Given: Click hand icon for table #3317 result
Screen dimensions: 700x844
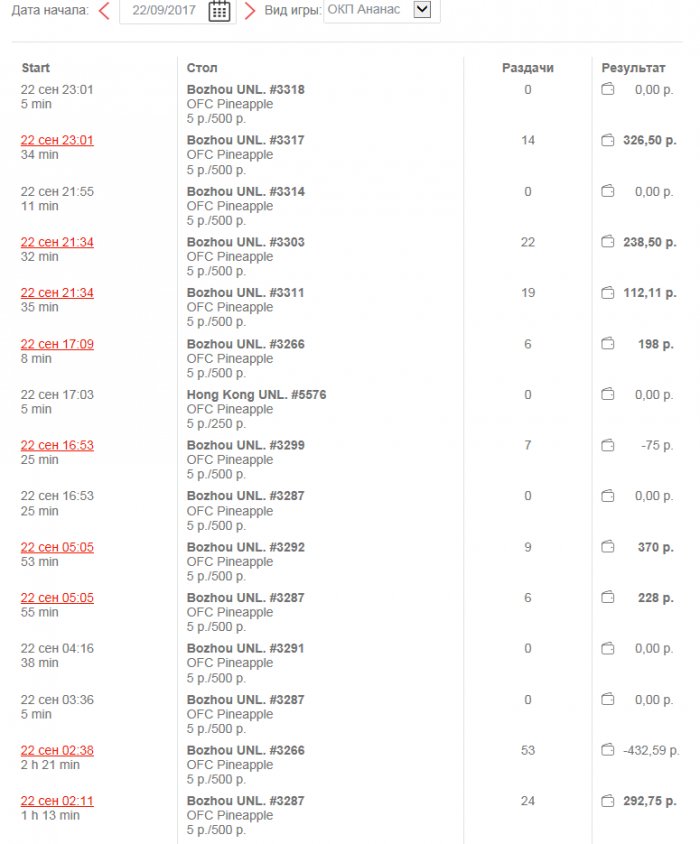Looking at the screenshot, I should coord(607,141).
